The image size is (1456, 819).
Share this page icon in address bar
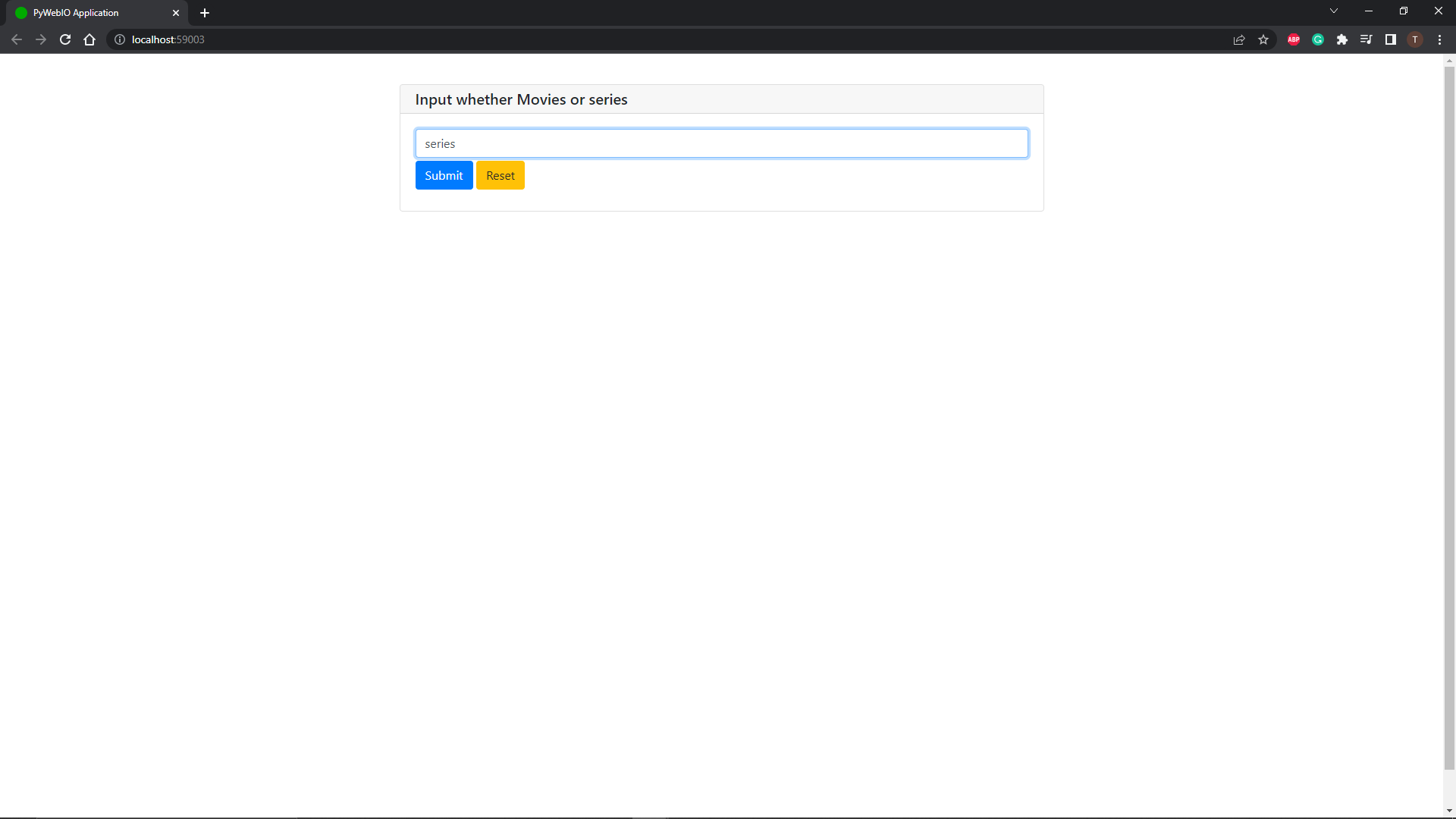[x=1239, y=39]
